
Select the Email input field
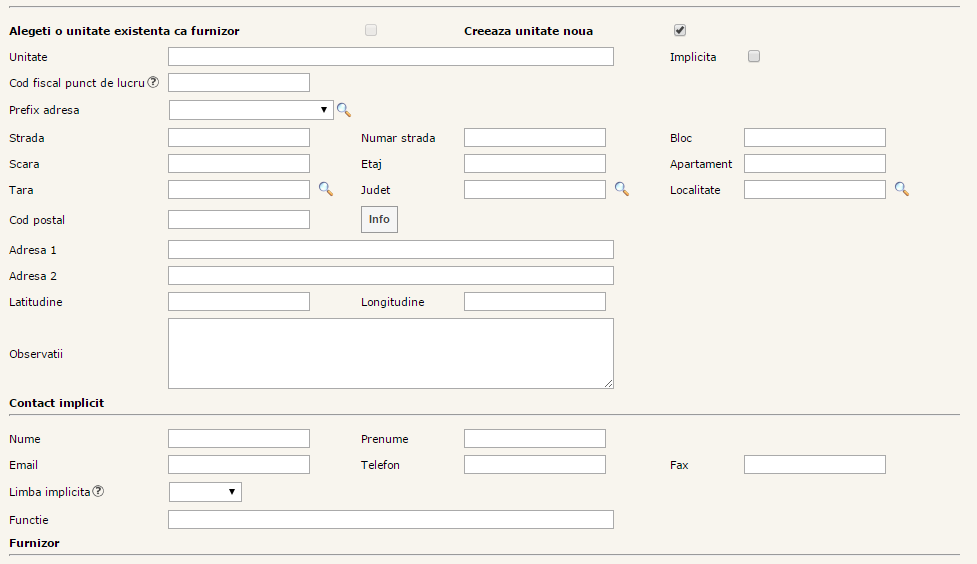click(x=239, y=465)
